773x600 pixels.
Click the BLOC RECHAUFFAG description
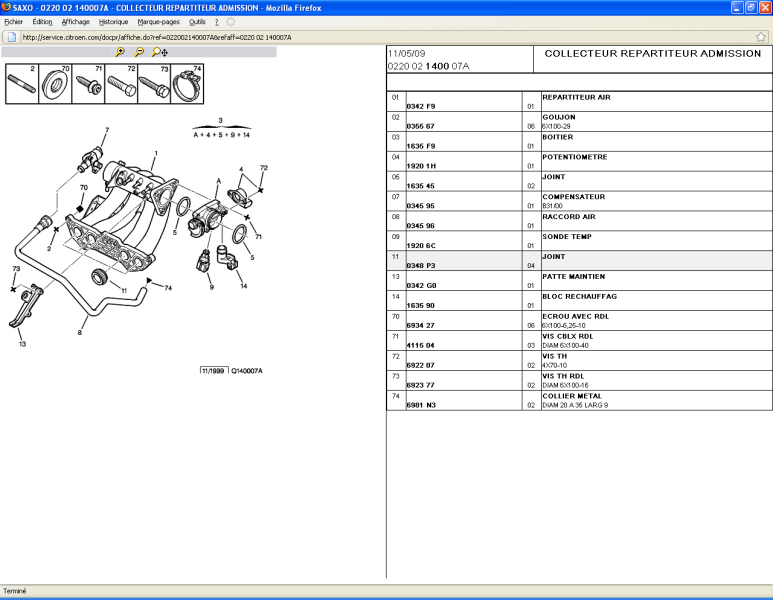579,296
